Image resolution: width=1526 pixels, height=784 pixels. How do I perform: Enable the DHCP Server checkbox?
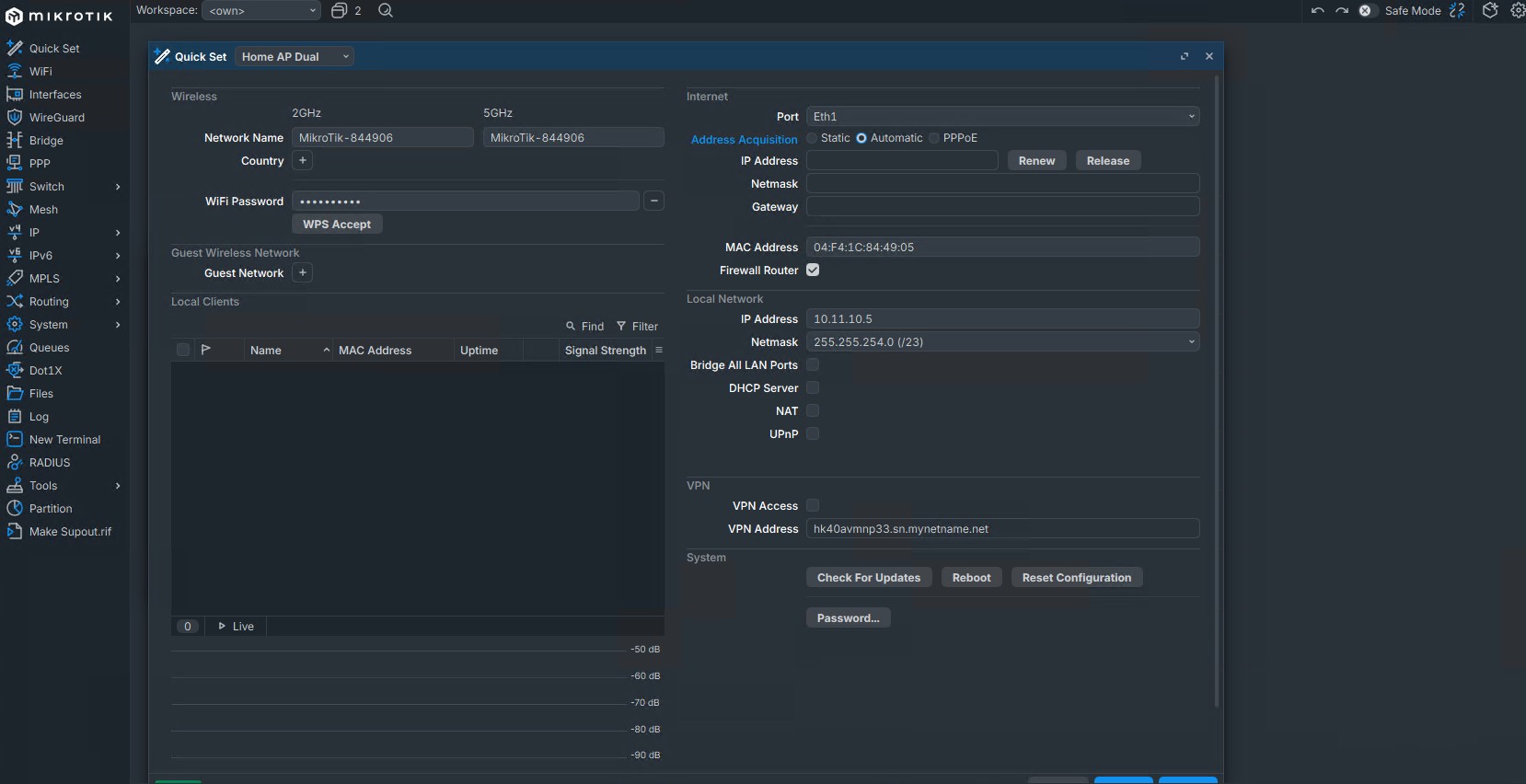tap(813, 388)
